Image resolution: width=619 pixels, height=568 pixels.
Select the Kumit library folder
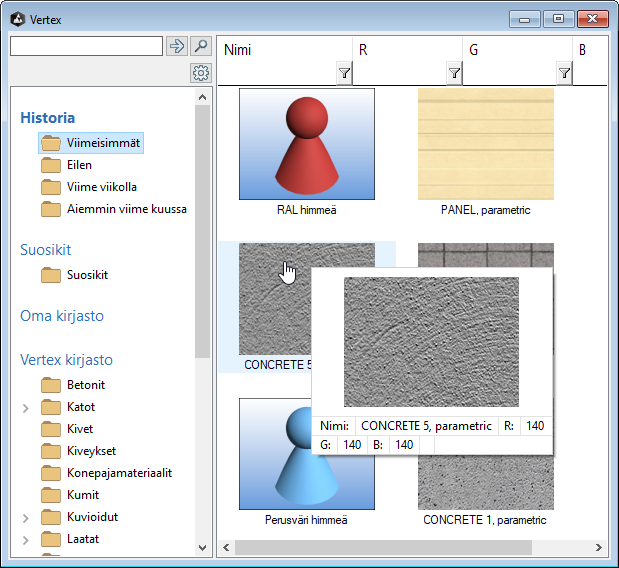83,495
